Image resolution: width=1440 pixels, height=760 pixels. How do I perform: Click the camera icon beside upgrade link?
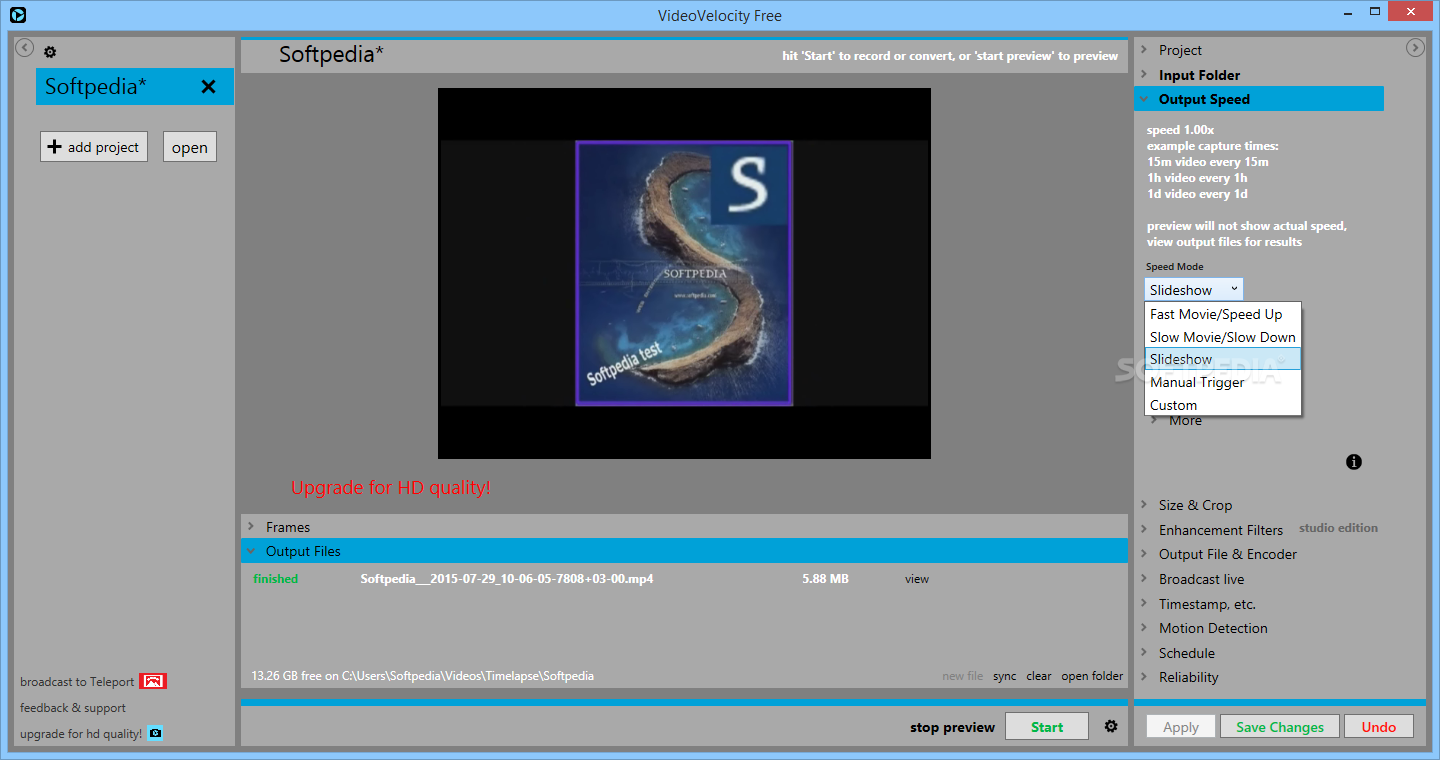[155, 733]
